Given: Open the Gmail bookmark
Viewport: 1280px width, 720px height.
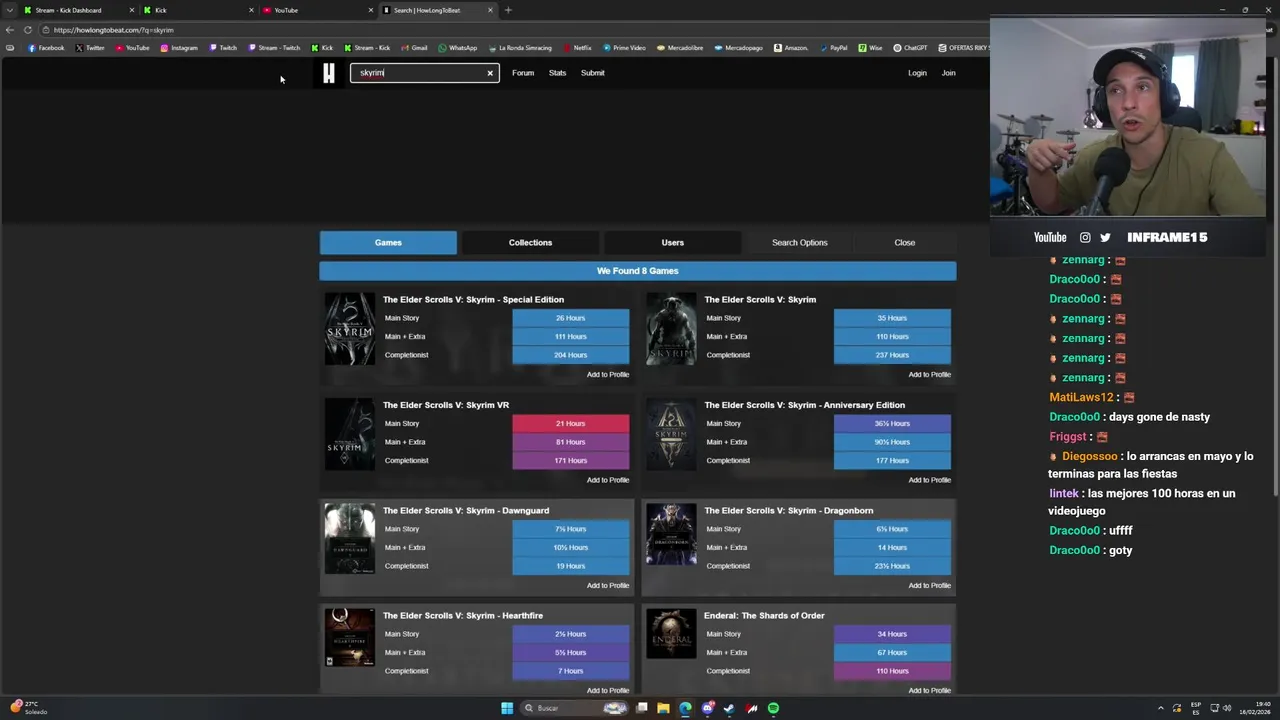Looking at the screenshot, I should [414, 48].
